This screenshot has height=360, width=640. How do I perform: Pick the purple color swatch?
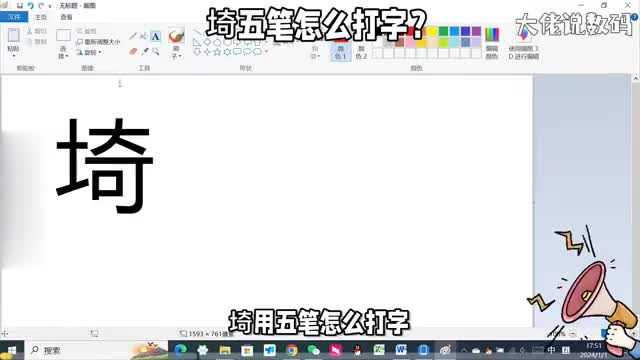[476, 31]
